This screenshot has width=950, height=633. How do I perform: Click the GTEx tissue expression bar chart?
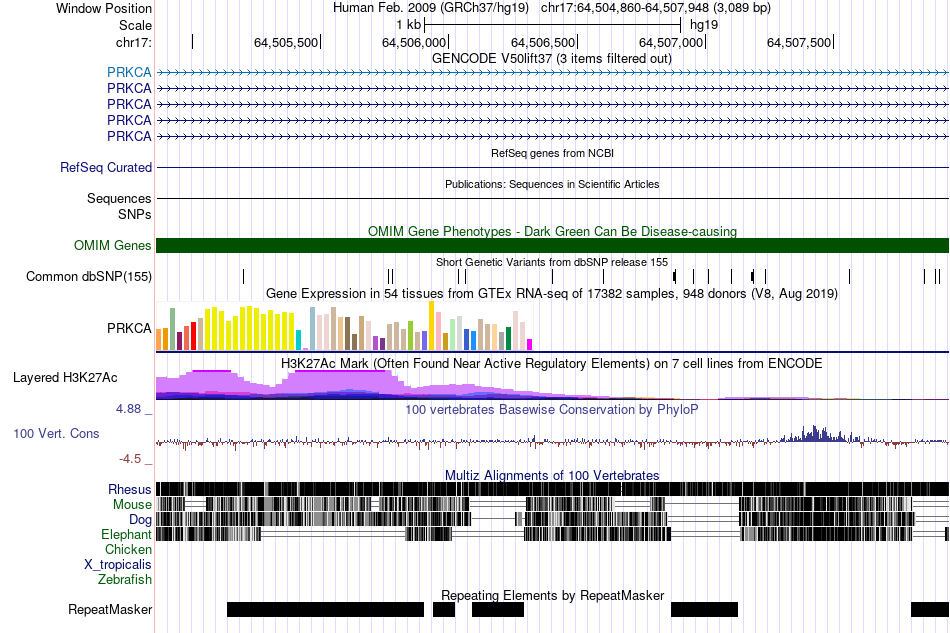pos(344,326)
